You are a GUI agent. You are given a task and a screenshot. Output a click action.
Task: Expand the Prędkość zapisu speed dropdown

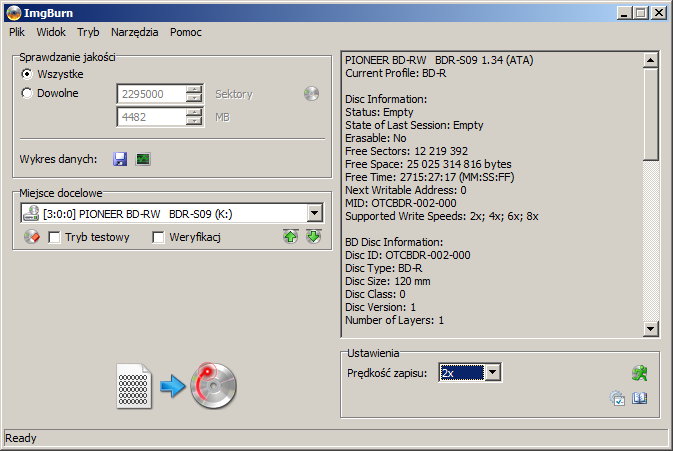pos(493,372)
